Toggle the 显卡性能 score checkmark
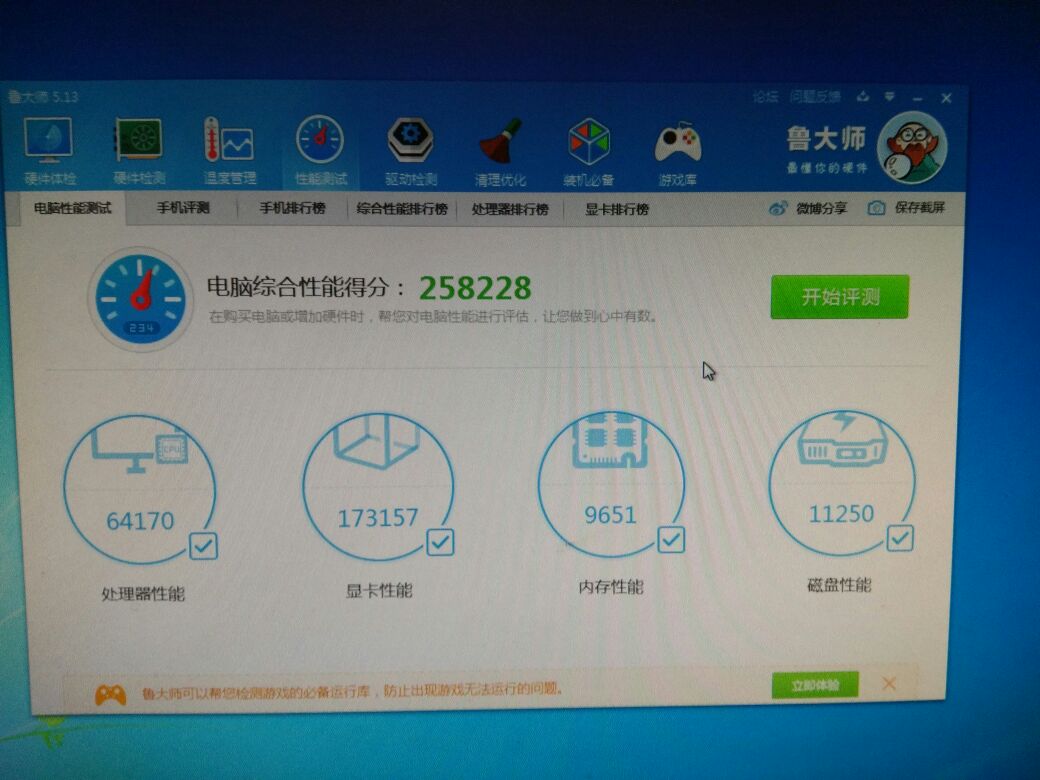This screenshot has width=1040, height=780. click(440, 542)
